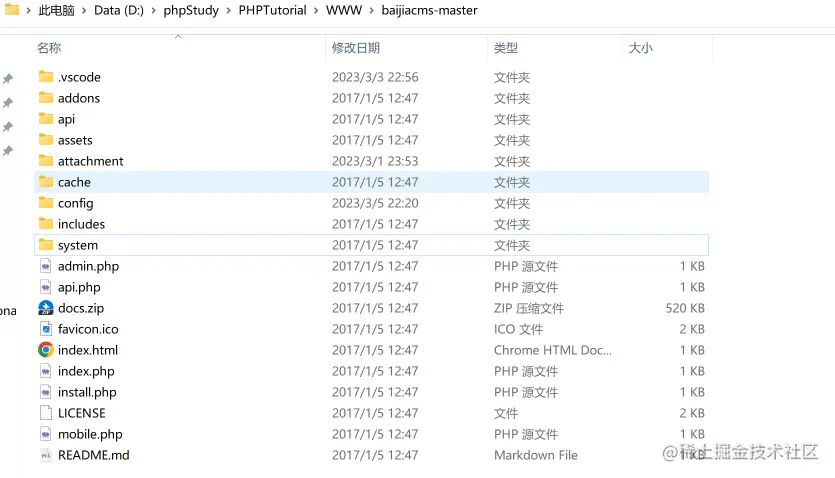The height and width of the screenshot is (478, 835).
Task: Select the index.html file name
Action: pyautogui.click(x=88, y=350)
